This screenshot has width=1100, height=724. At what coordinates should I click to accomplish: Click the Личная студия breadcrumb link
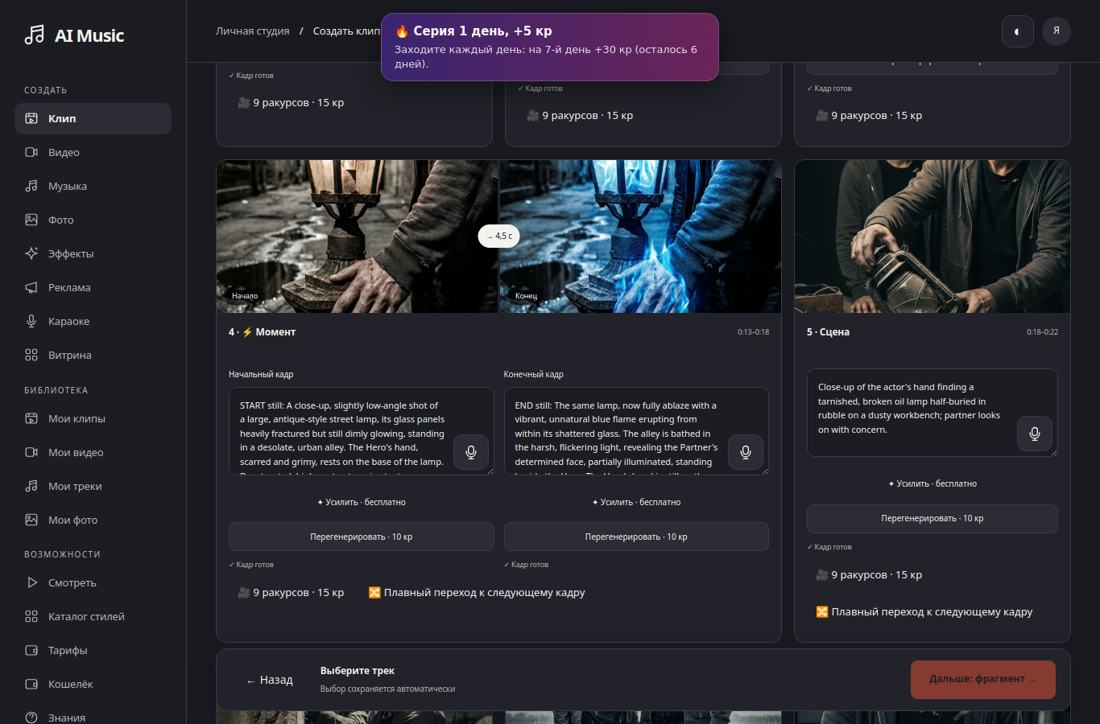[x=253, y=31]
